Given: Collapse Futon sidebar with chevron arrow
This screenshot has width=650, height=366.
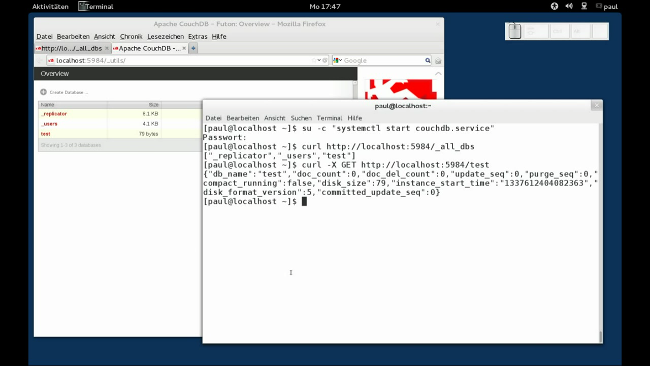Looking at the screenshot, I should [x=438, y=73].
